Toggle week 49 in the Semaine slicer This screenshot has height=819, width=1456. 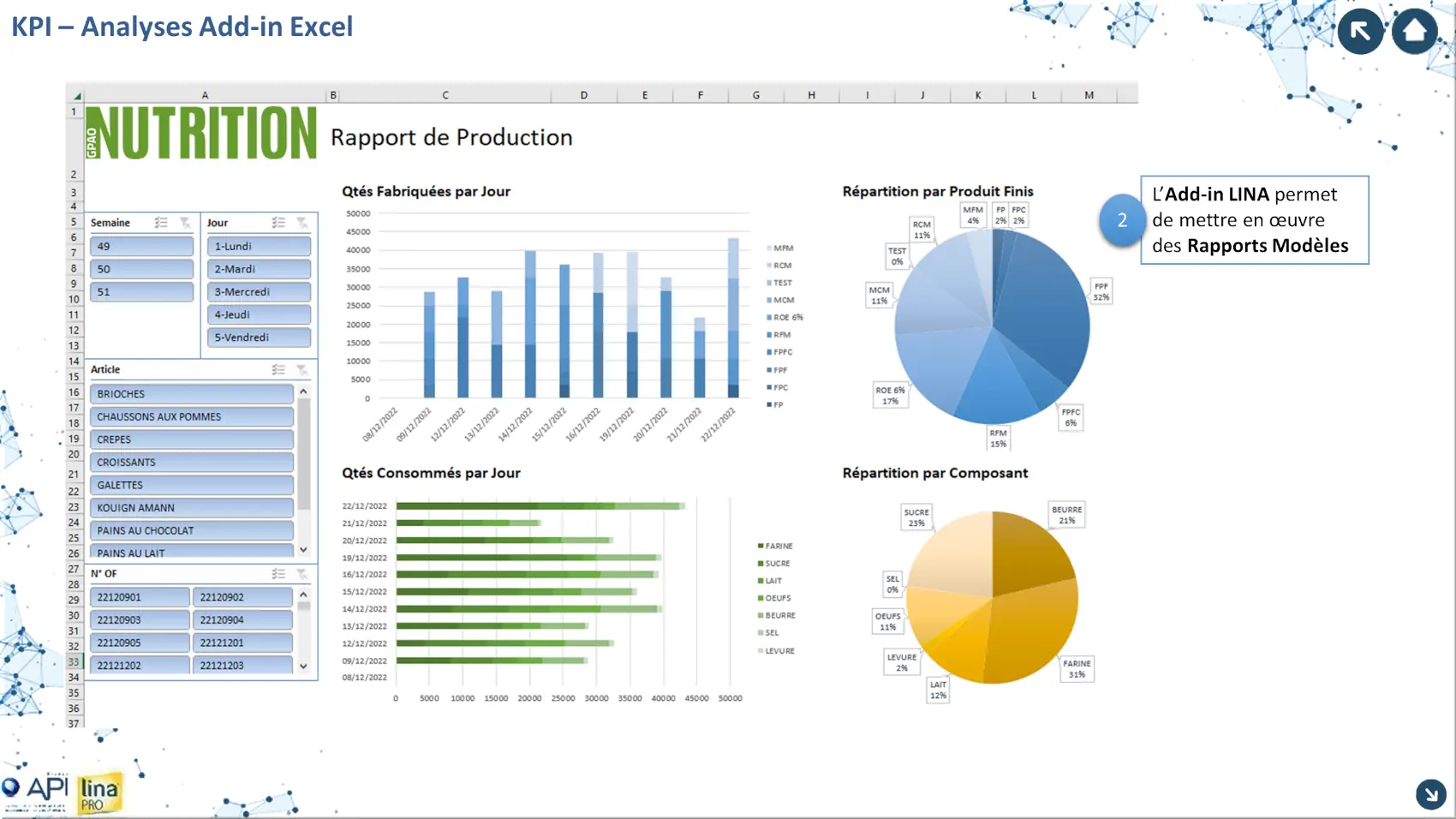point(141,247)
